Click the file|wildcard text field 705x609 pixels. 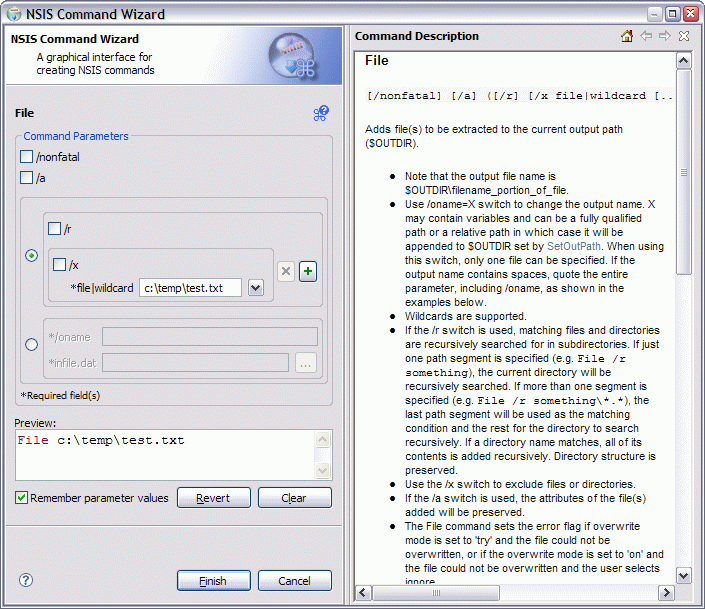pos(191,288)
